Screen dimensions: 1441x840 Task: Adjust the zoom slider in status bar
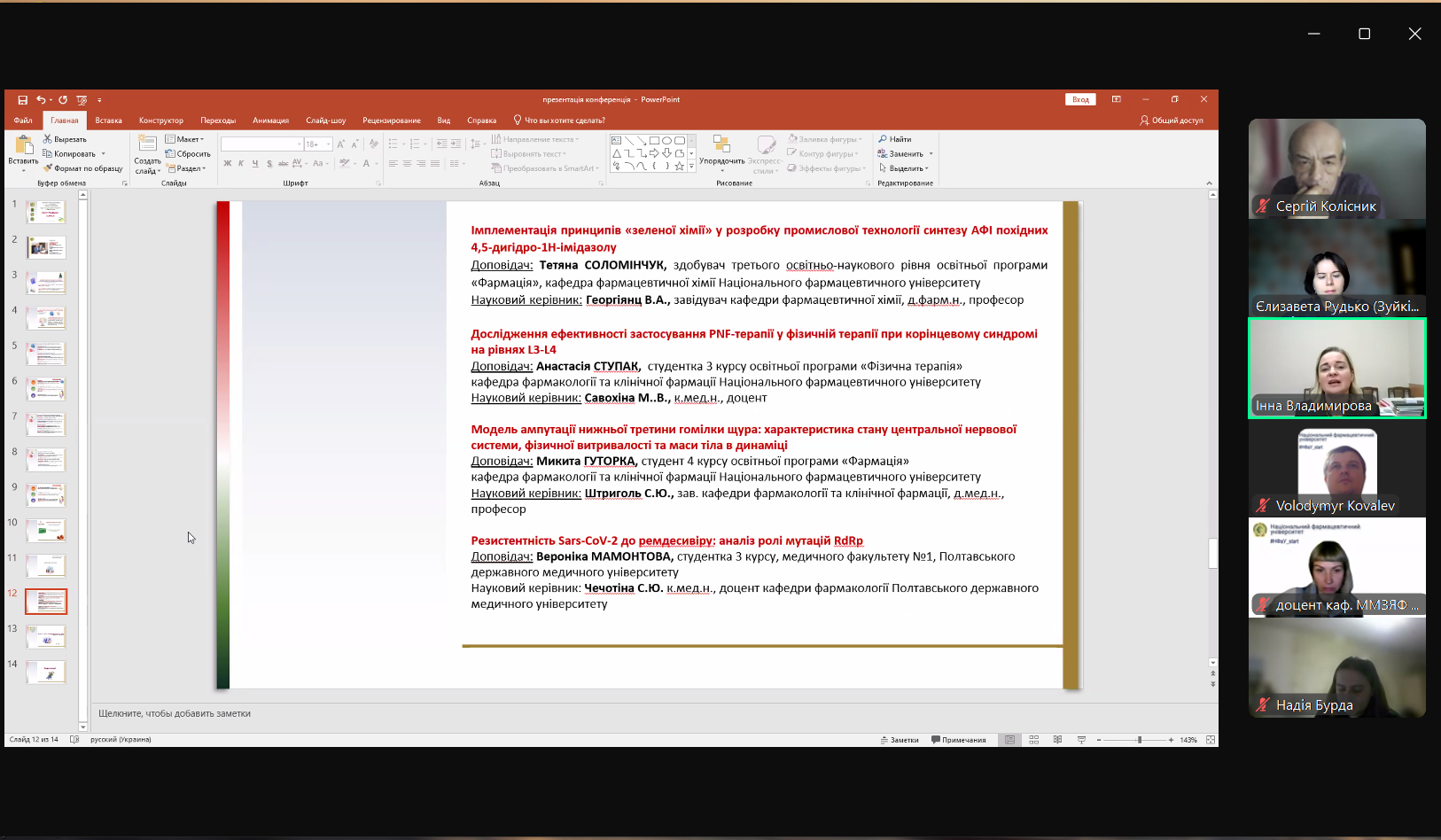1140,740
